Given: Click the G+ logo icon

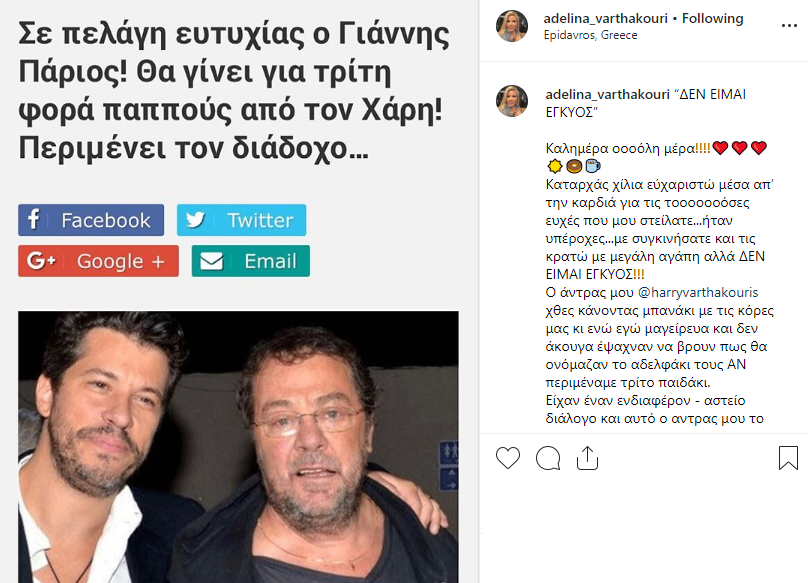Looking at the screenshot, I should 41,261.
